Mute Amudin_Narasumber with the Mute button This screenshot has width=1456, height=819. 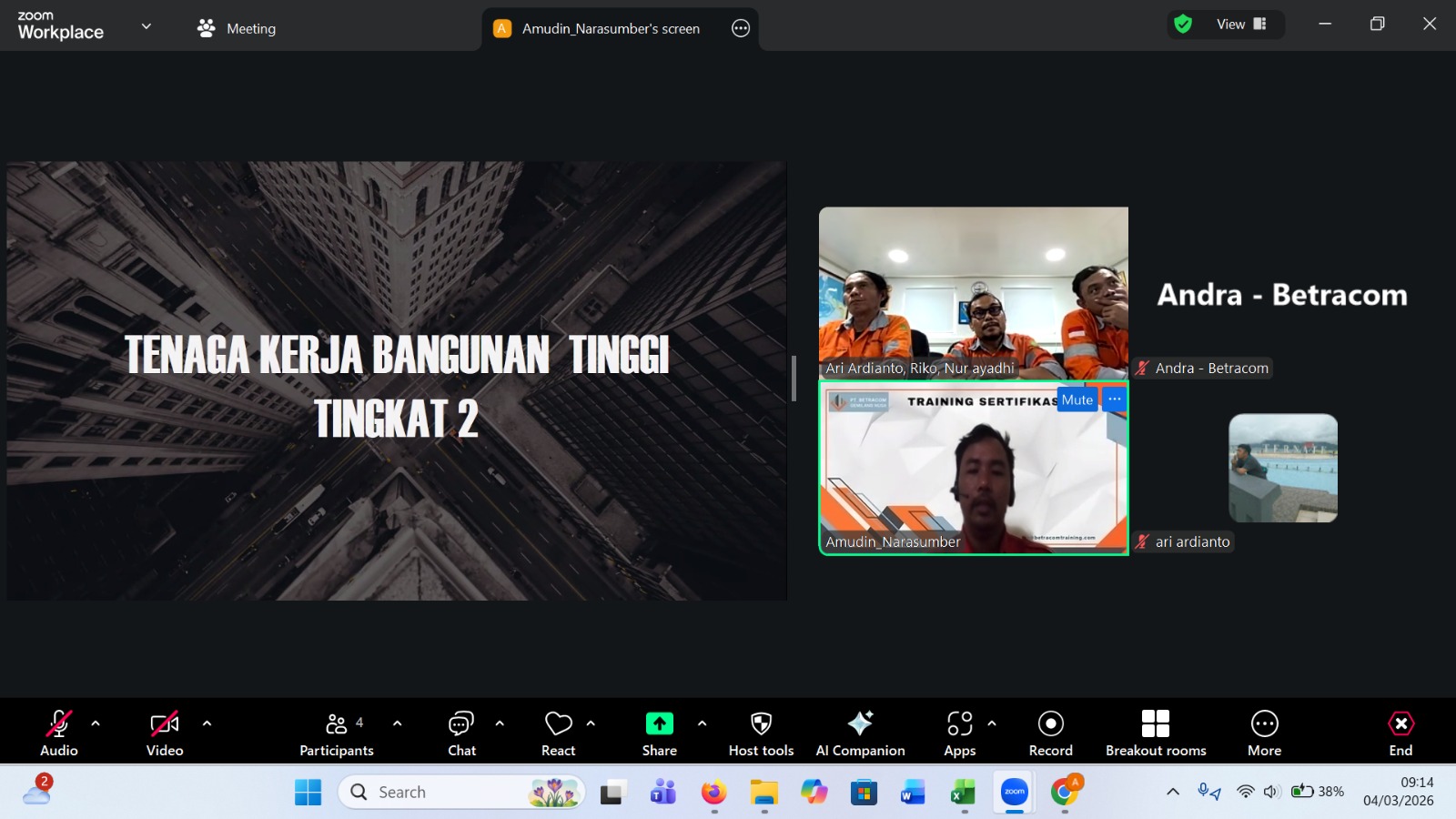point(1077,399)
